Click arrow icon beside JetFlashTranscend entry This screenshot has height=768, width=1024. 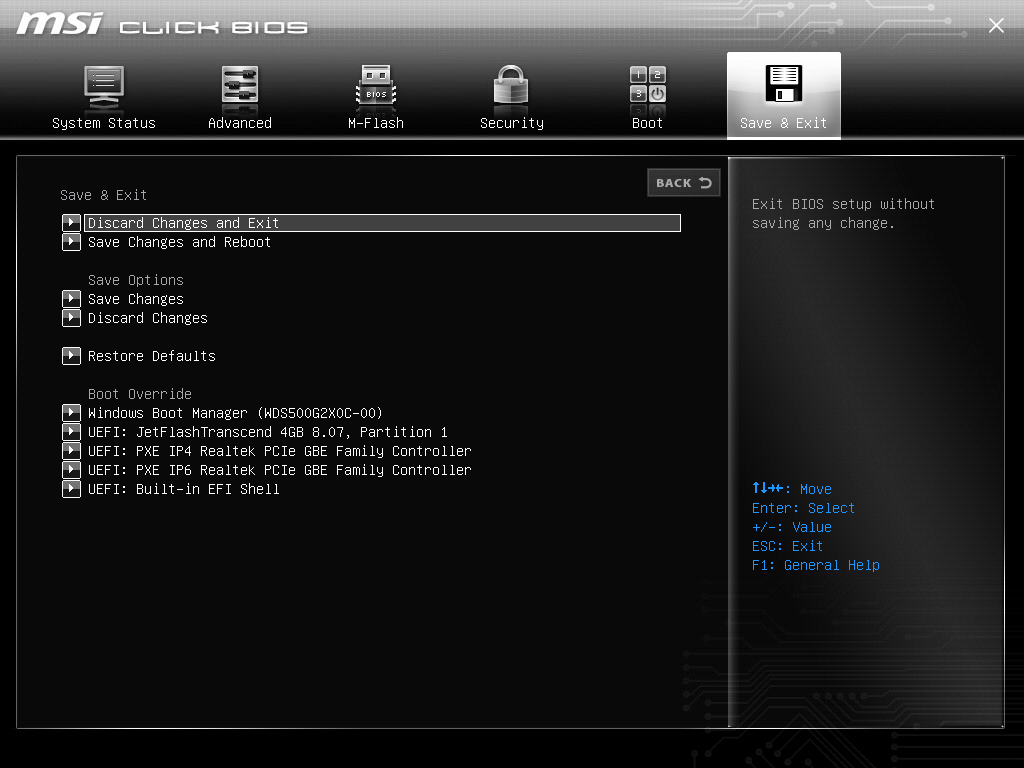pos(71,432)
